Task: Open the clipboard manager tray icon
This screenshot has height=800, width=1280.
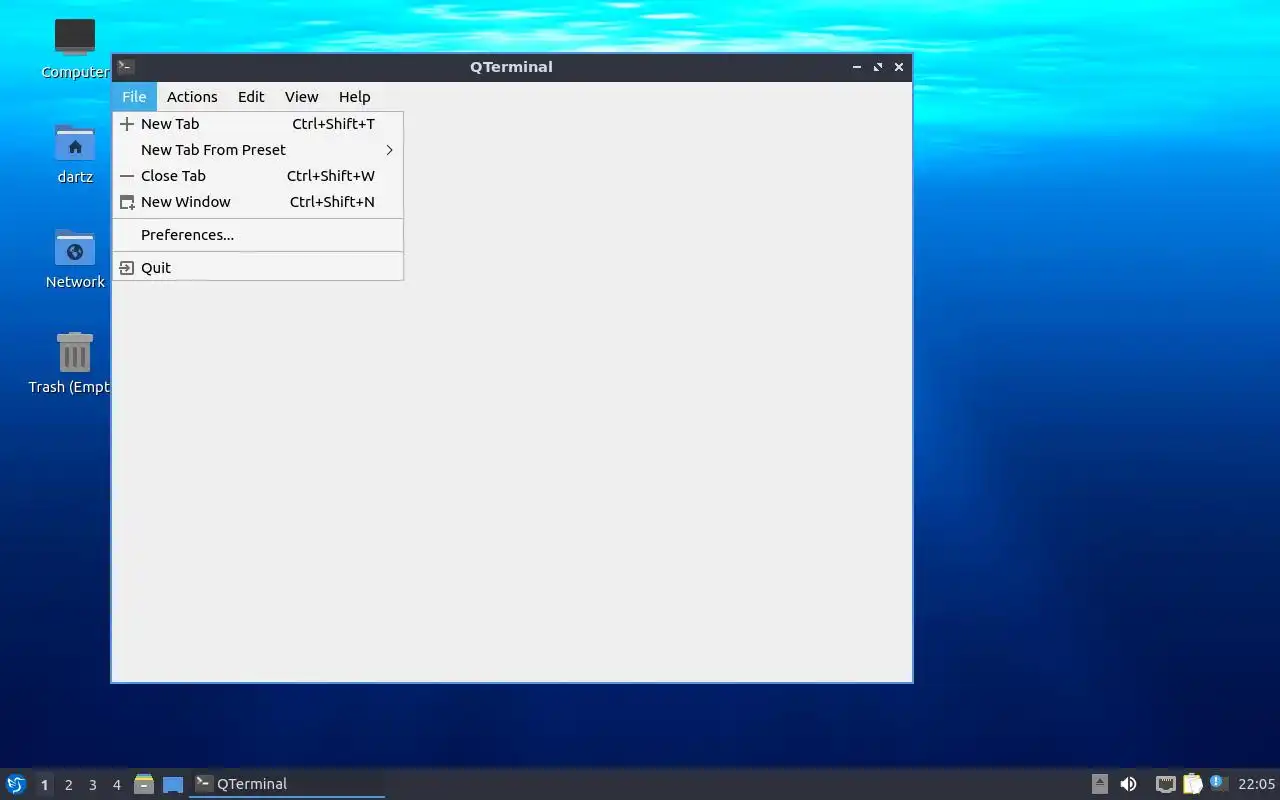Action: pyautogui.click(x=1192, y=784)
